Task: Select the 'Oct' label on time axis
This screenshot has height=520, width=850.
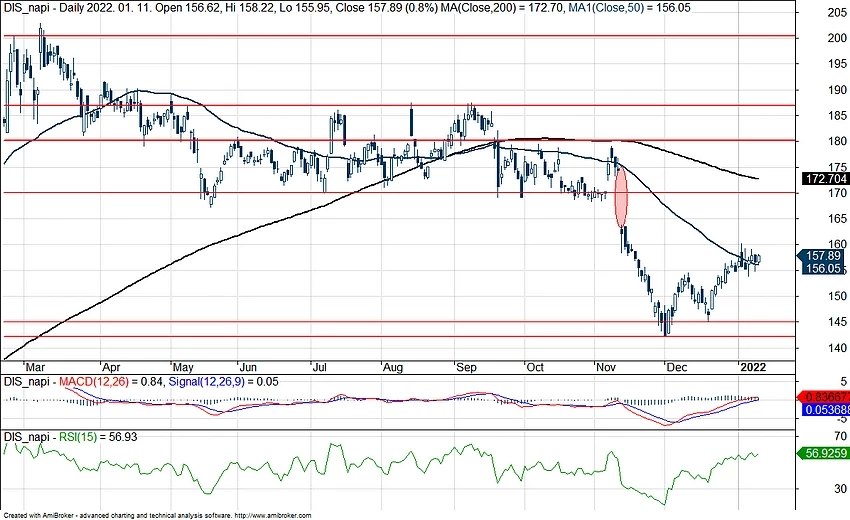Action: click(535, 367)
